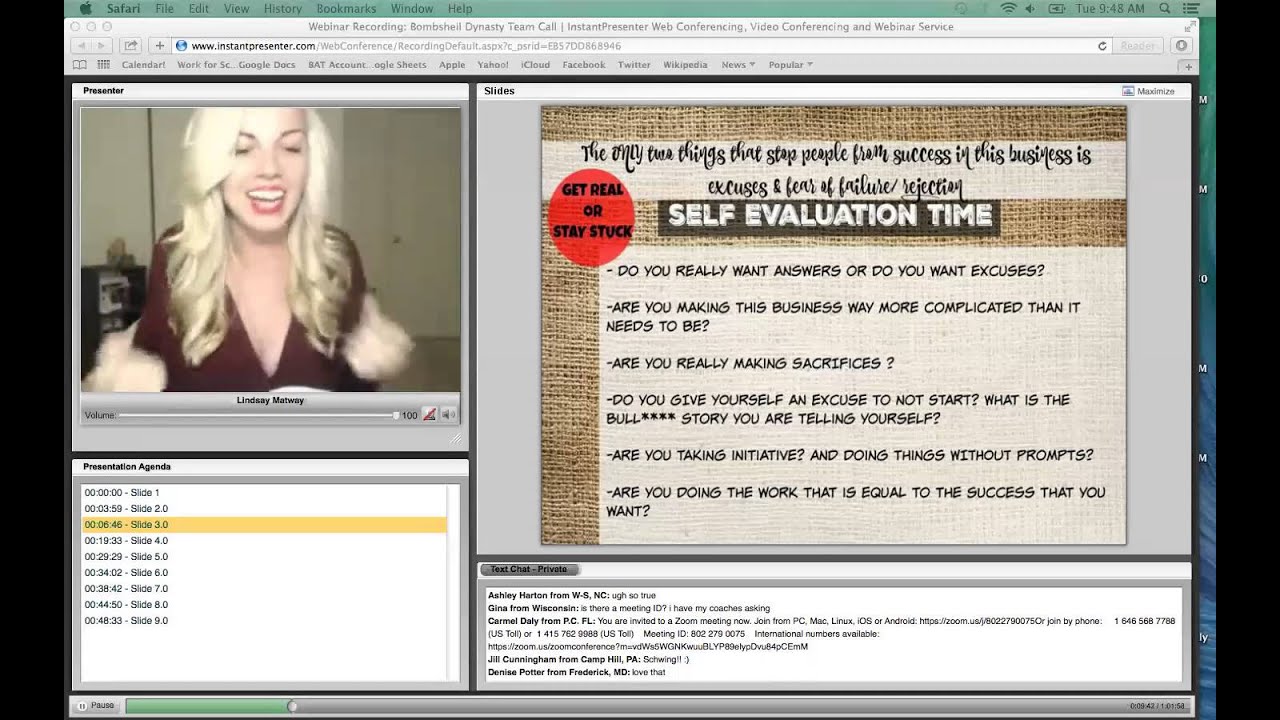Expand the News bookmarks folder
This screenshot has width=1280, height=720.
738,65
